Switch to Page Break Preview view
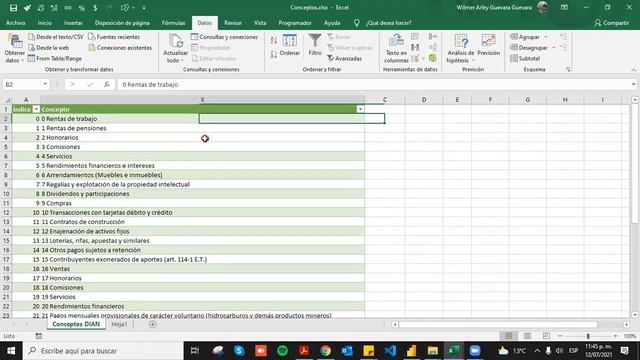This screenshot has width=640, height=360. (x=546, y=336)
